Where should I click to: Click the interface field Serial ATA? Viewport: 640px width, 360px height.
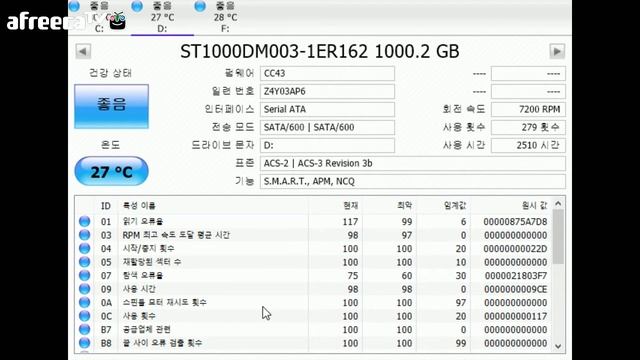pos(327,109)
